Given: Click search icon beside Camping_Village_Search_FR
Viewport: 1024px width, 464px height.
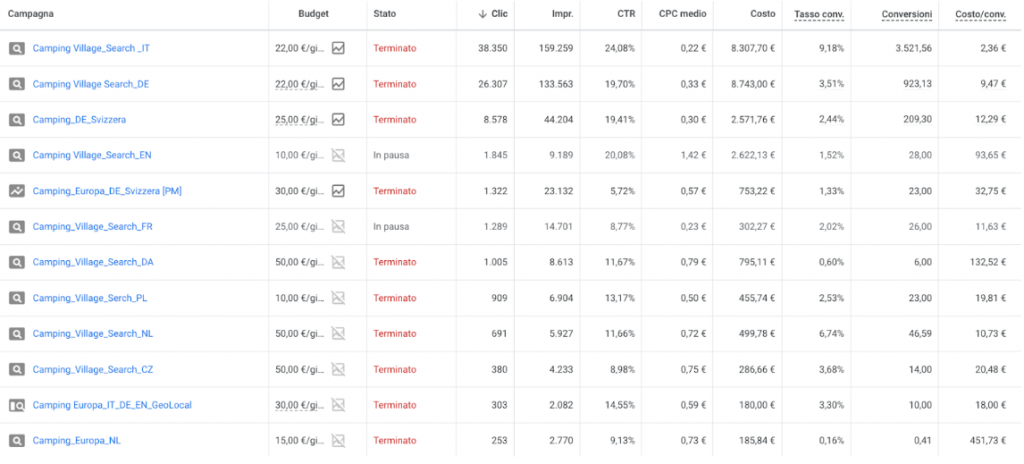Looking at the screenshot, I should 17,227.
